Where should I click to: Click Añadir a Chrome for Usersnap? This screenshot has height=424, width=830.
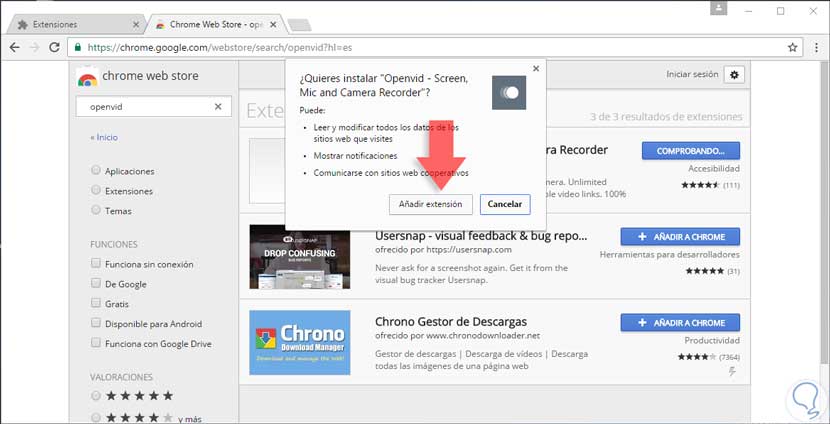(x=680, y=237)
